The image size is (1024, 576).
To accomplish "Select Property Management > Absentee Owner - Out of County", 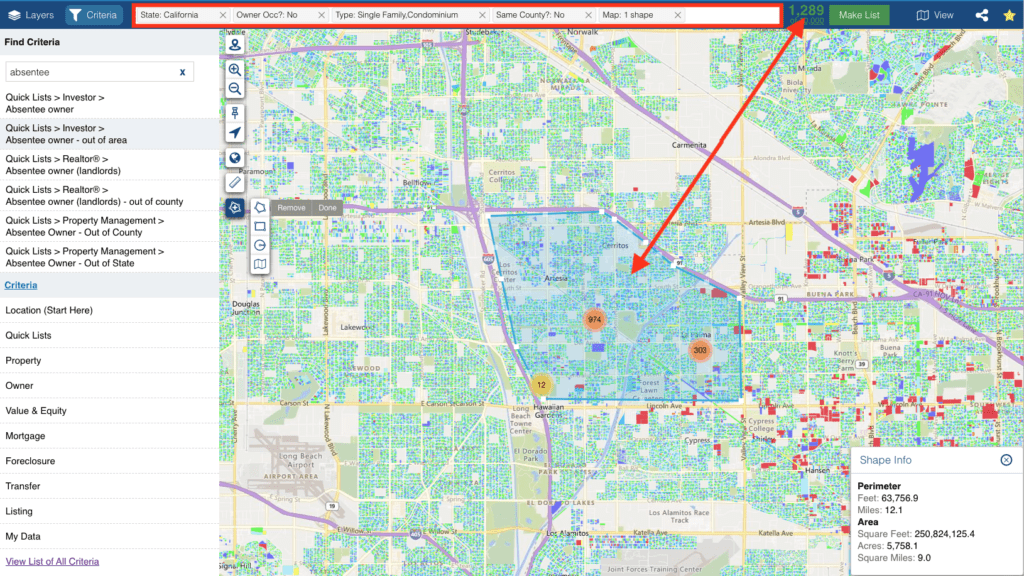I will click(x=110, y=226).
